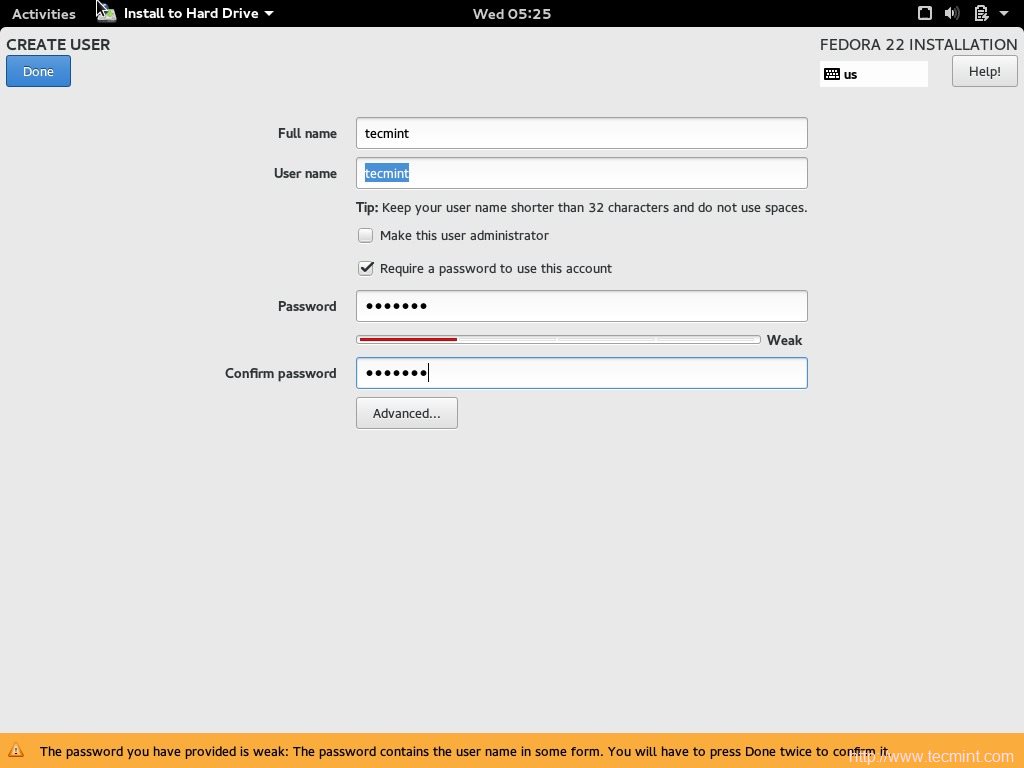Open the Install to Hard Drive app menu
The height and width of the screenshot is (768, 1024).
199,13
